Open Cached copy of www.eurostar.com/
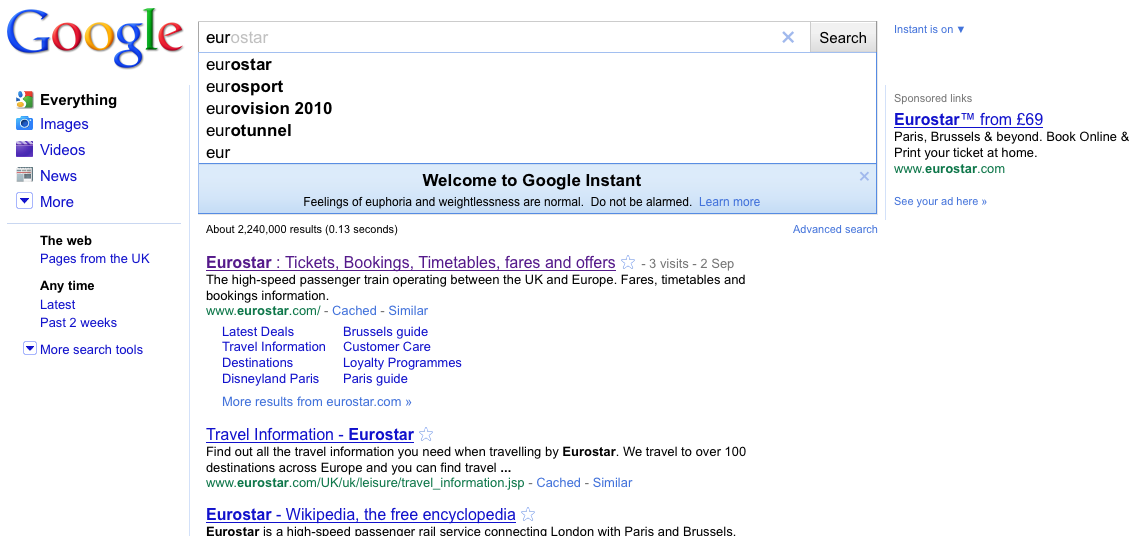The height and width of the screenshot is (536, 1133). coord(354,311)
